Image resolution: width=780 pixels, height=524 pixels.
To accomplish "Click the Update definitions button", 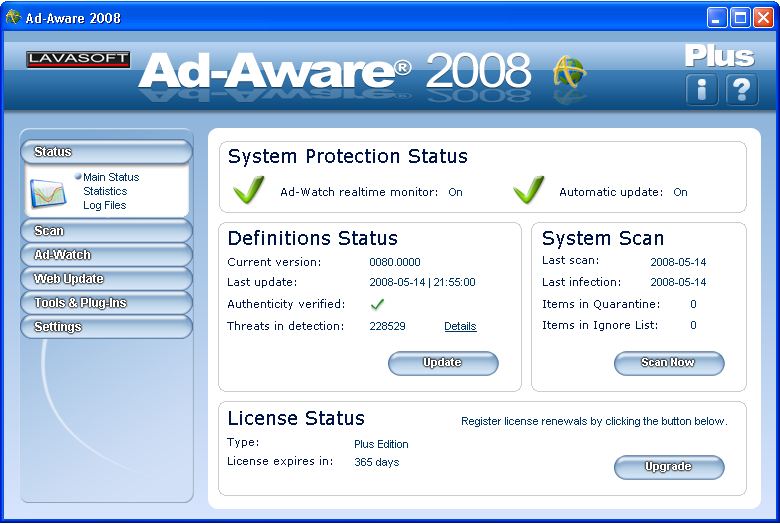I will (x=443, y=363).
